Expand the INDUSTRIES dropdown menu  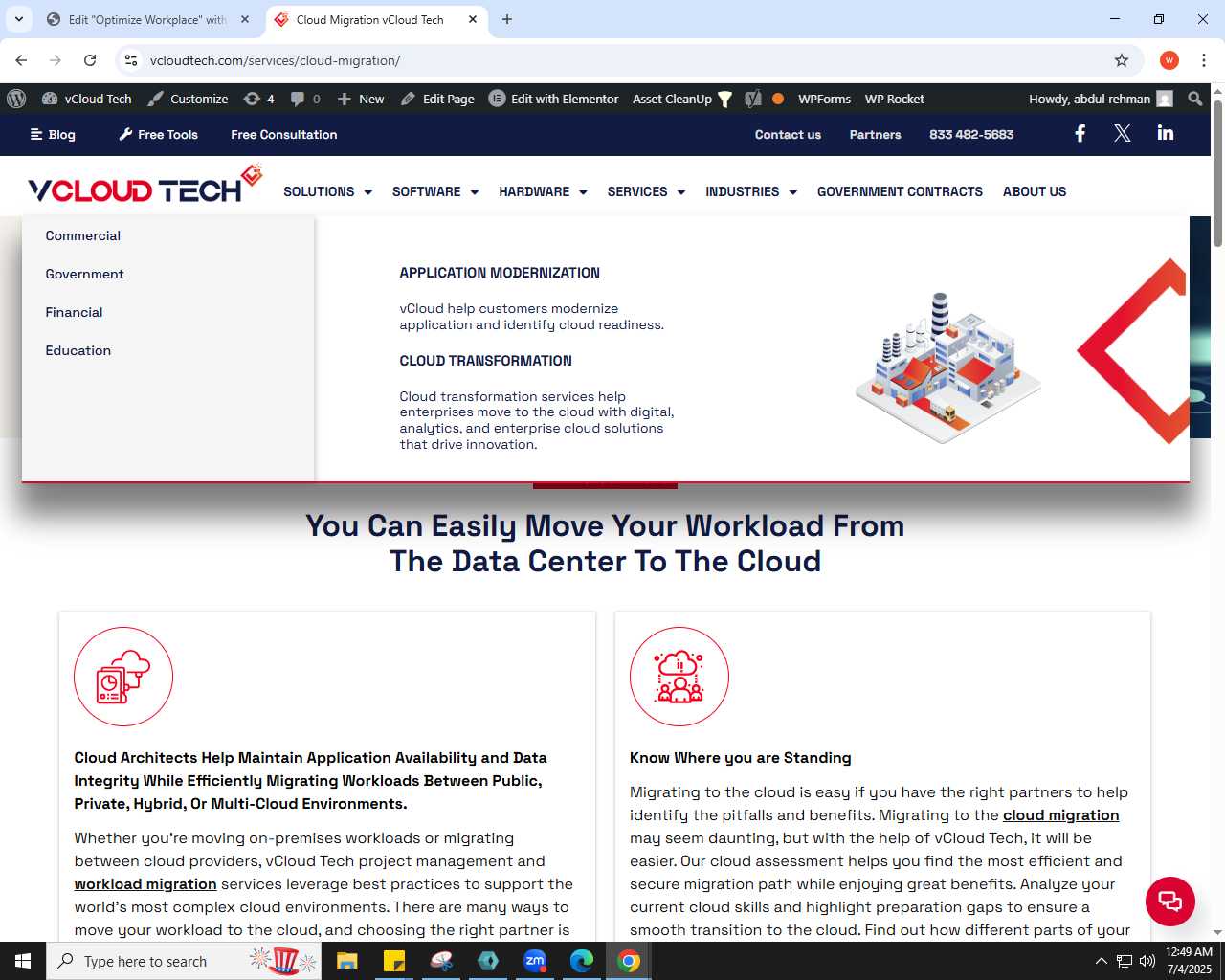pos(751,191)
